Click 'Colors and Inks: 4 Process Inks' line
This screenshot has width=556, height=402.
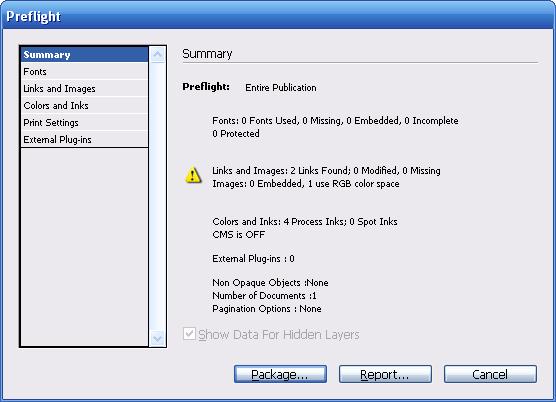click(305, 222)
